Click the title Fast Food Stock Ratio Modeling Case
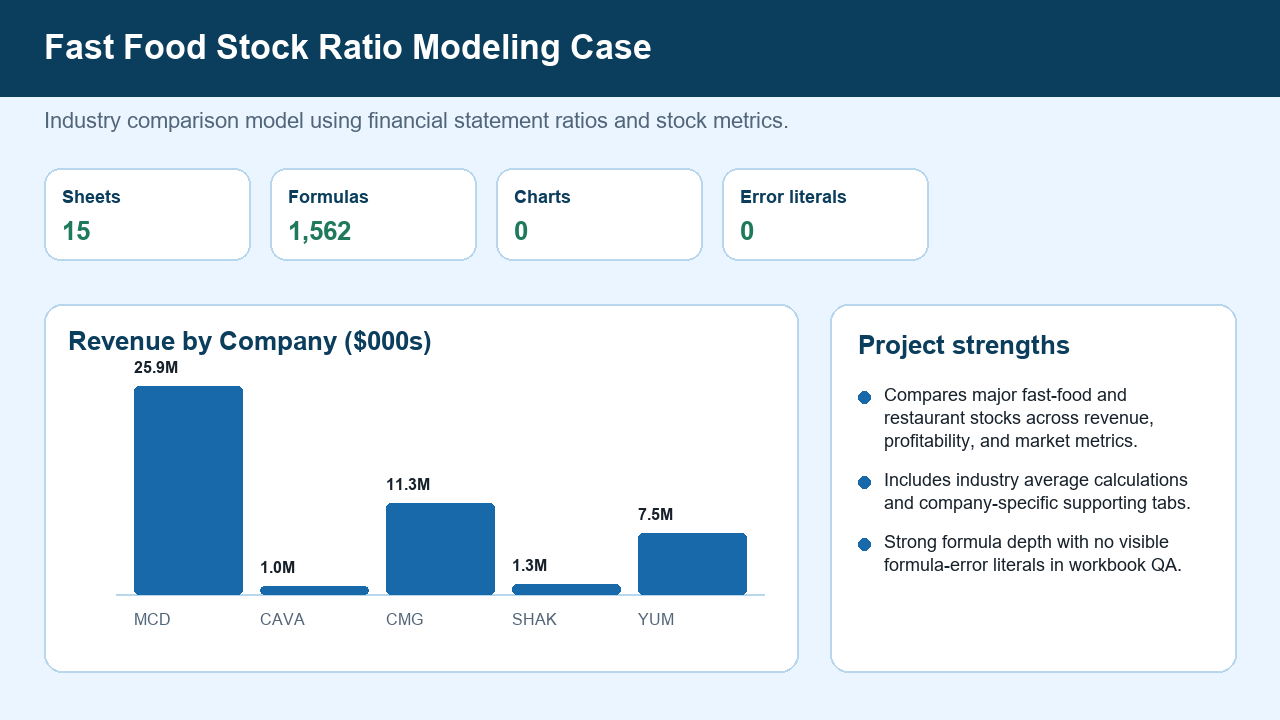1280x720 pixels. coord(348,48)
